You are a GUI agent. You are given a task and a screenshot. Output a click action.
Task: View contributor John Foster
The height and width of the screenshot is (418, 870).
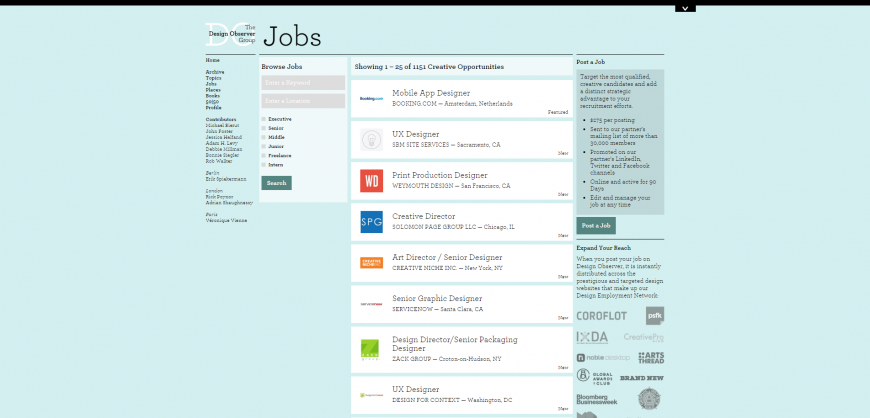(x=219, y=132)
